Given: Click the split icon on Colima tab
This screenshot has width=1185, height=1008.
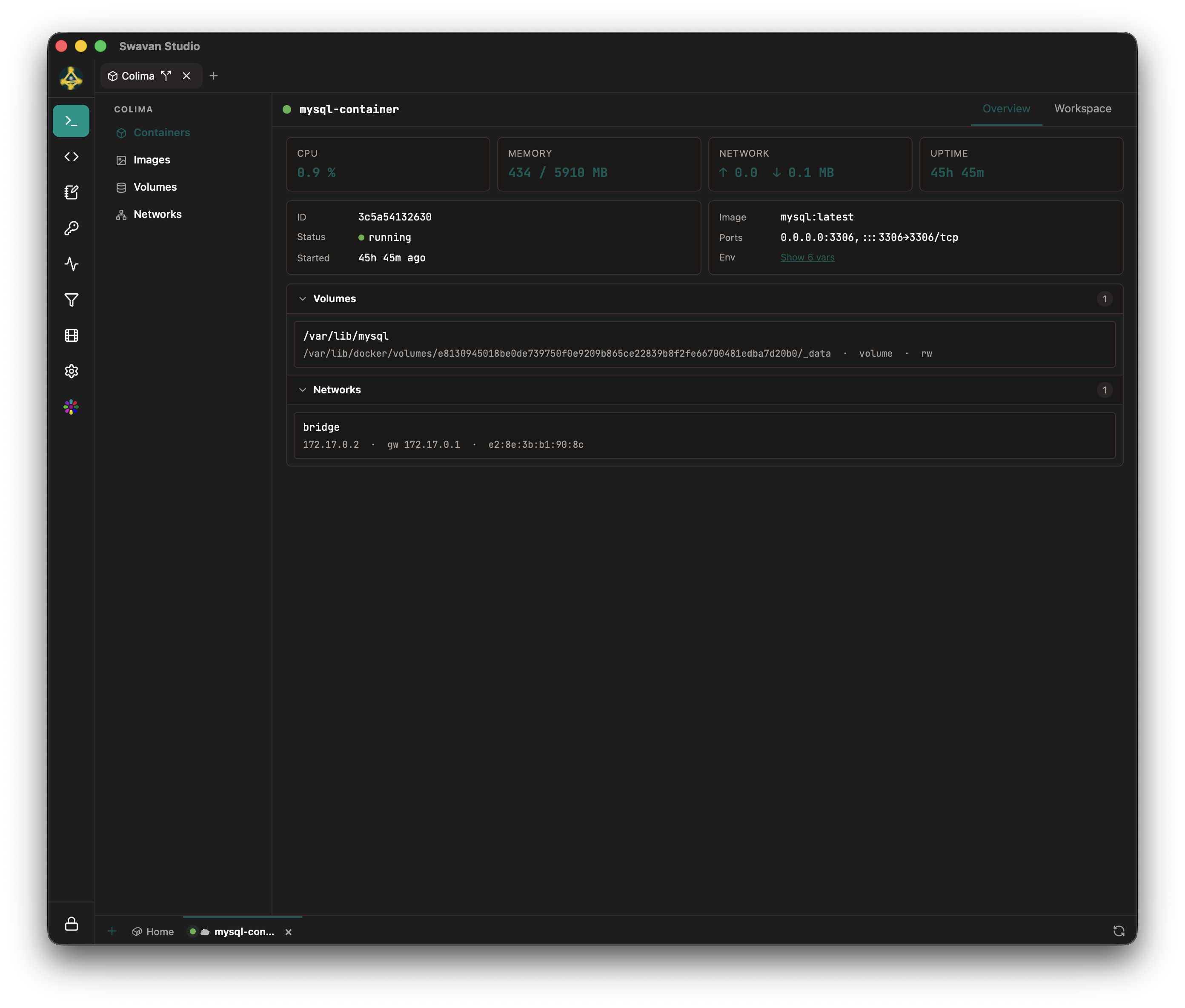Looking at the screenshot, I should pos(166,76).
